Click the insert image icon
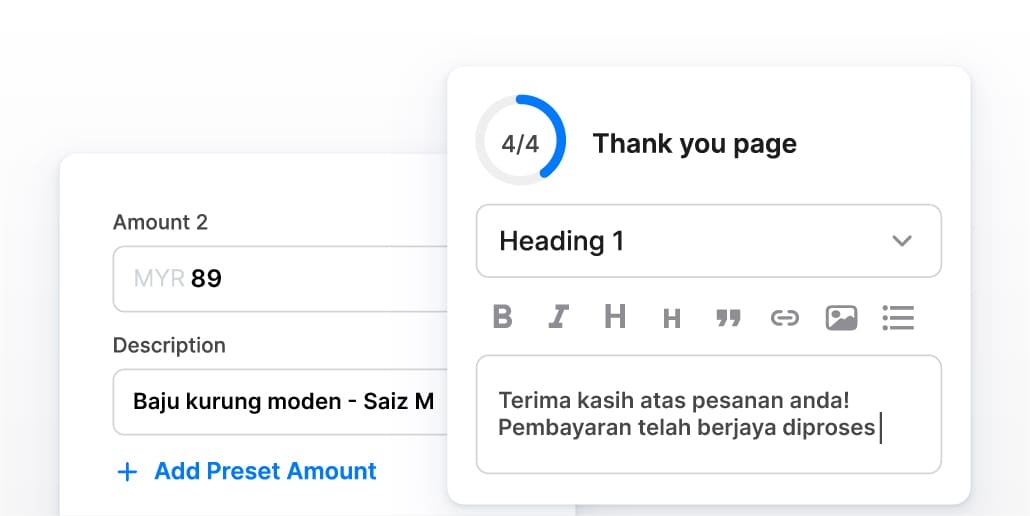 tap(841, 318)
